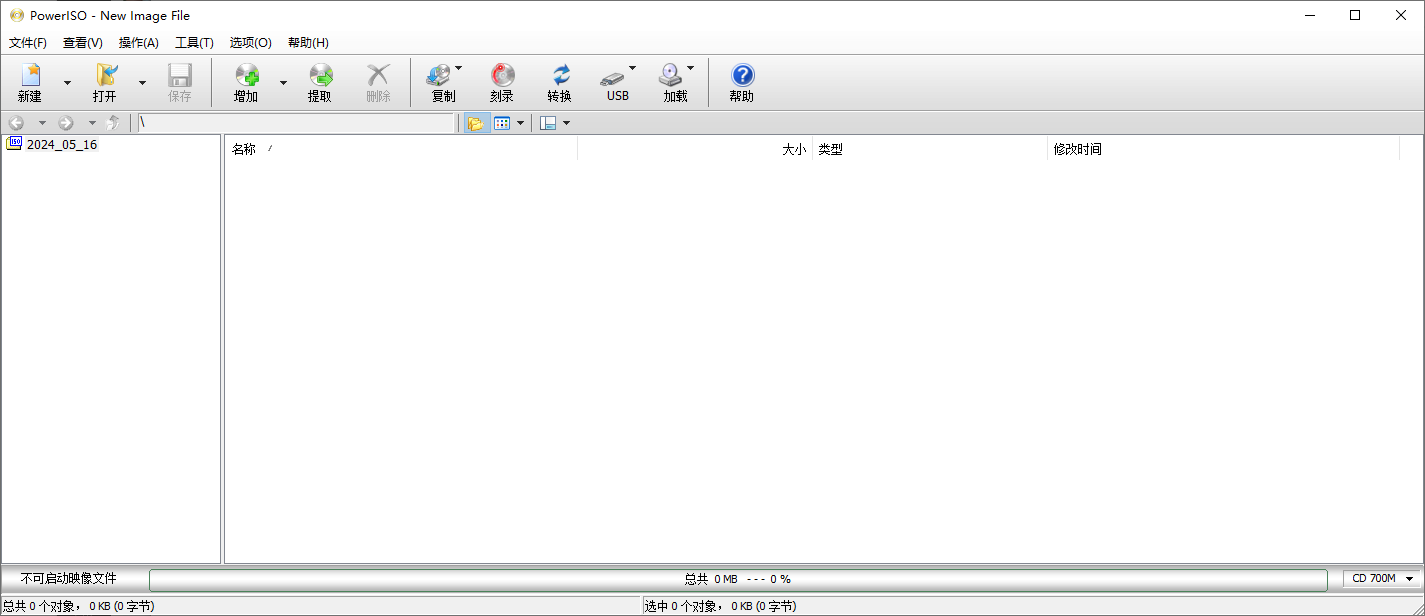Select the 2024_05_16 tree node
This screenshot has height=616, width=1425.
62,144
